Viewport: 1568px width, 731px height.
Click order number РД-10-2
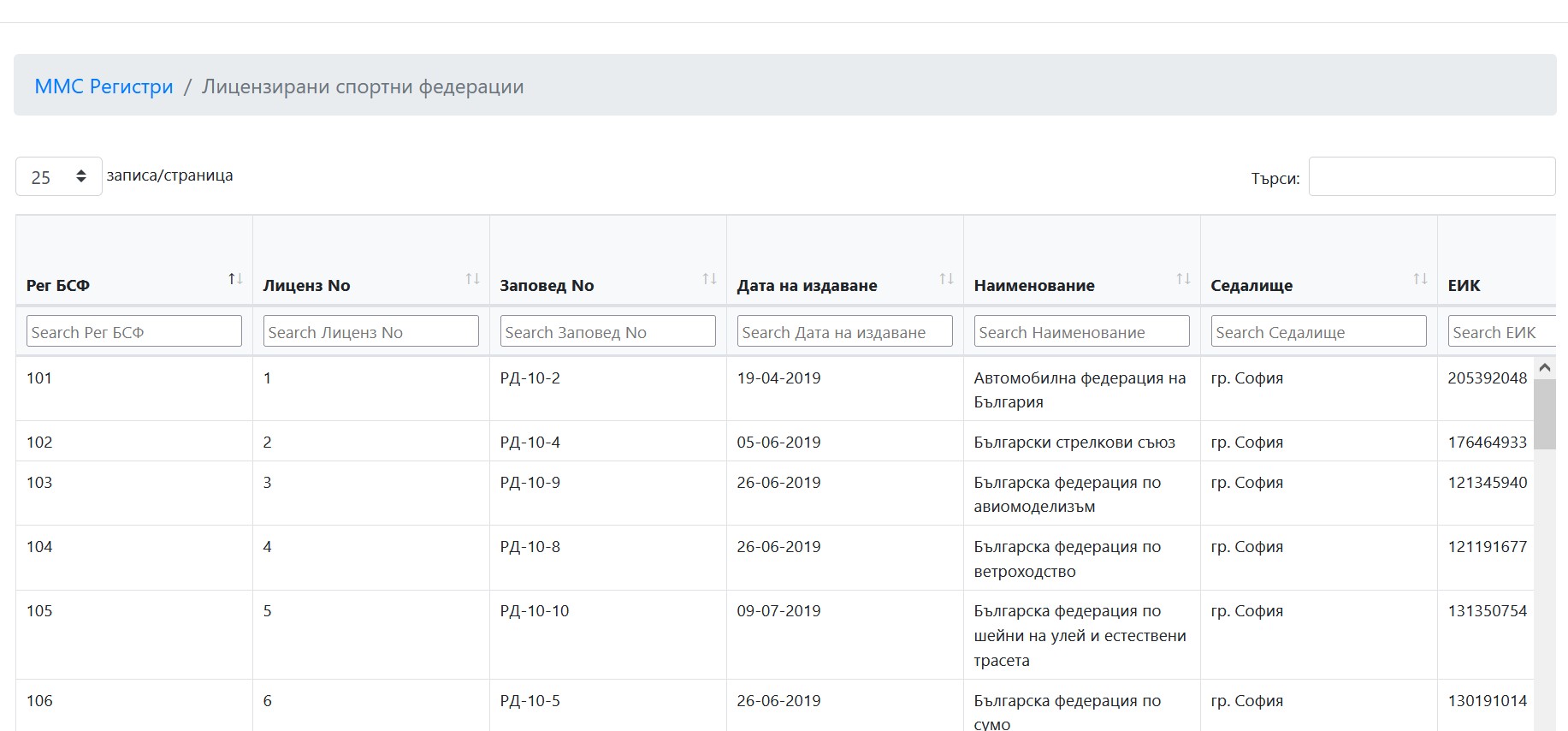pyautogui.click(x=530, y=377)
